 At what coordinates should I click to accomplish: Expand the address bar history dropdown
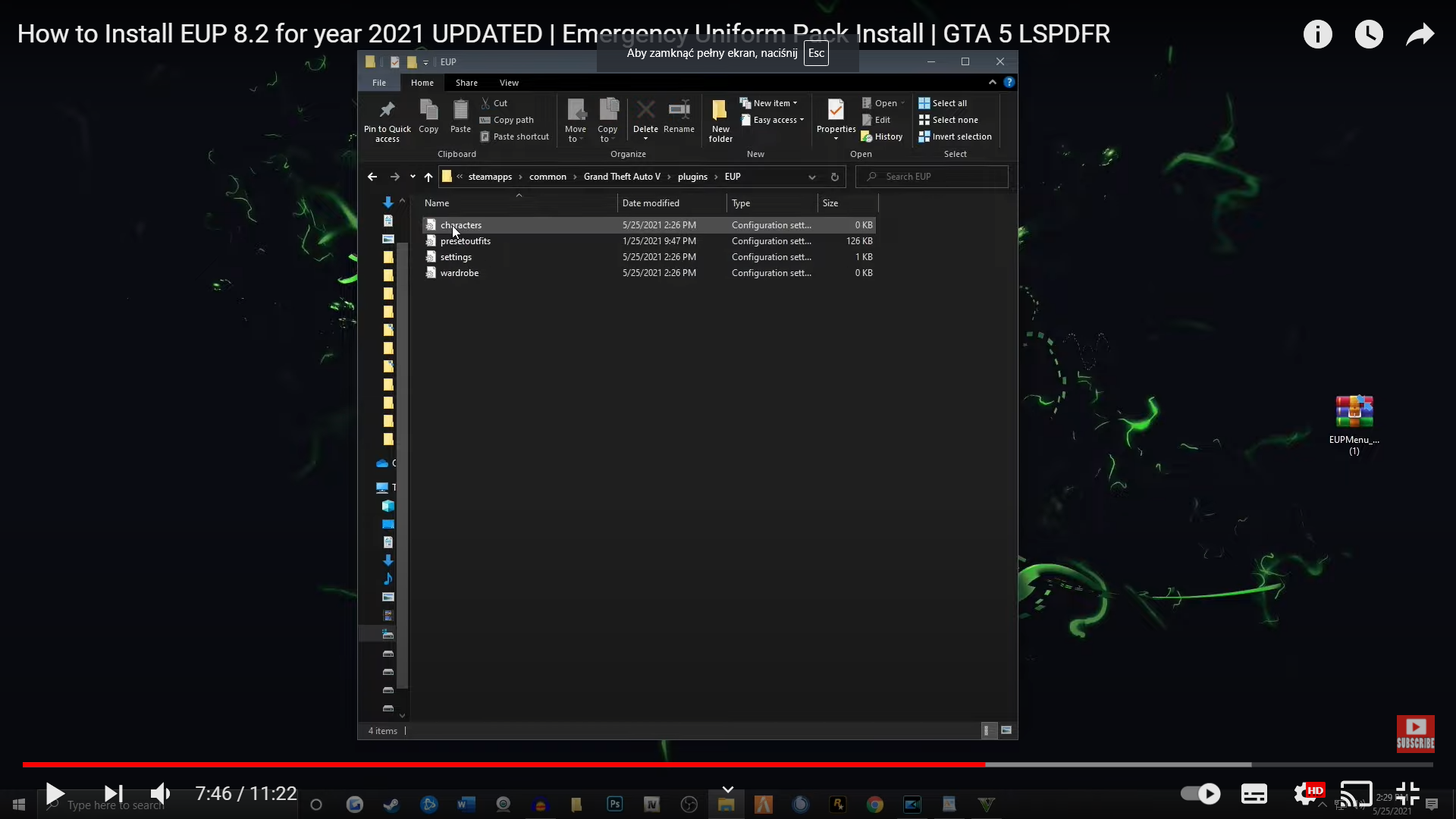pyautogui.click(x=811, y=177)
